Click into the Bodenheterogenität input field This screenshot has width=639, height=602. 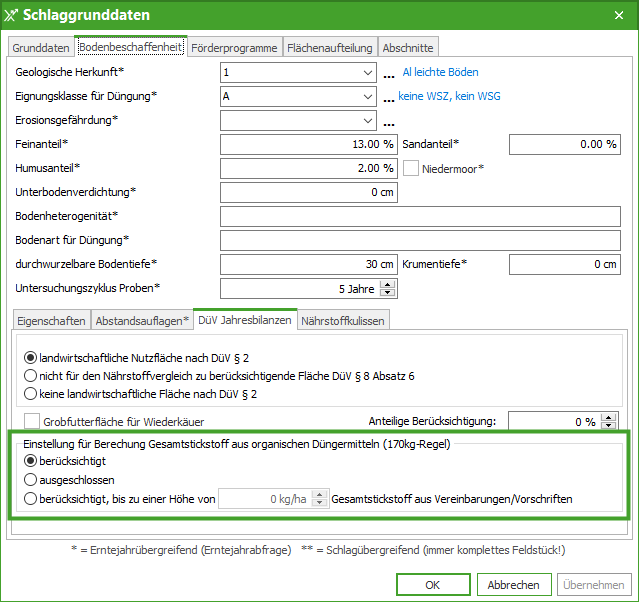tap(420, 216)
